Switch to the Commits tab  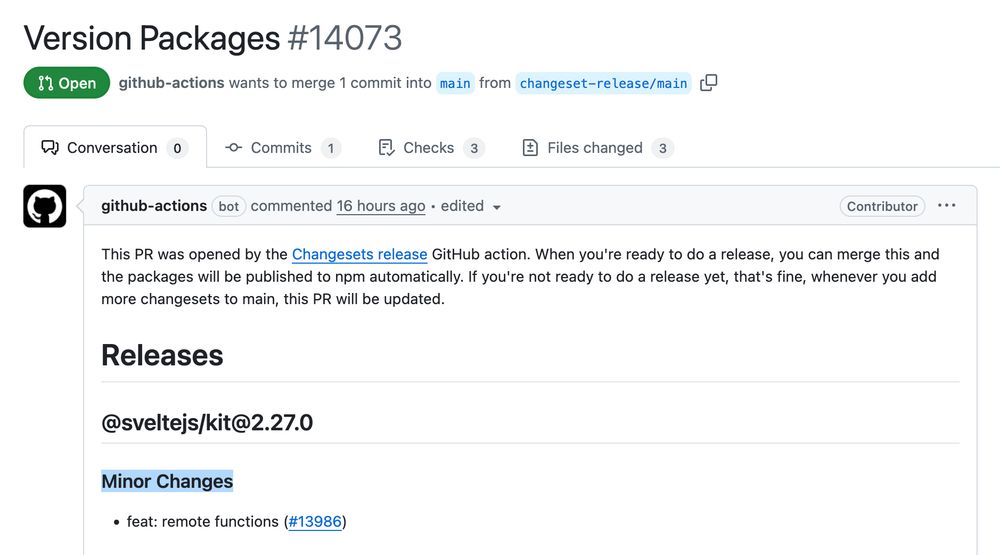point(283,147)
